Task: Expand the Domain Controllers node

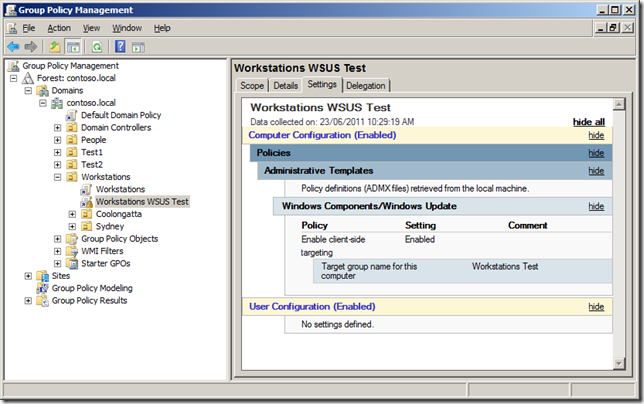Action: (58, 128)
